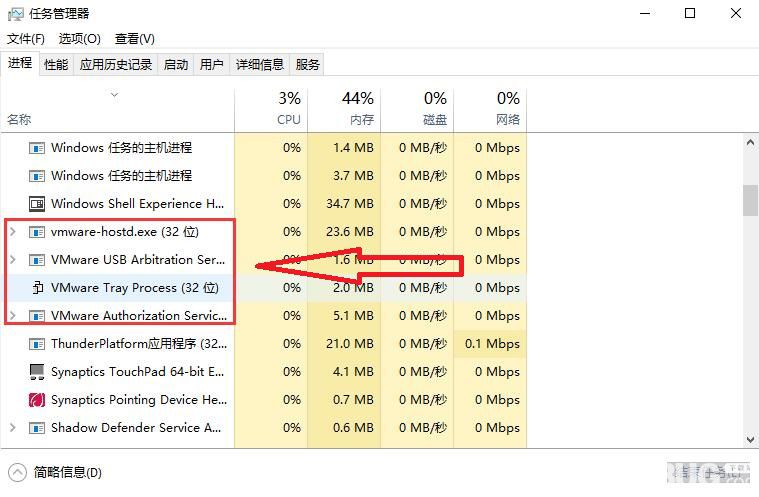Maximize the Task Manager window

690,14
